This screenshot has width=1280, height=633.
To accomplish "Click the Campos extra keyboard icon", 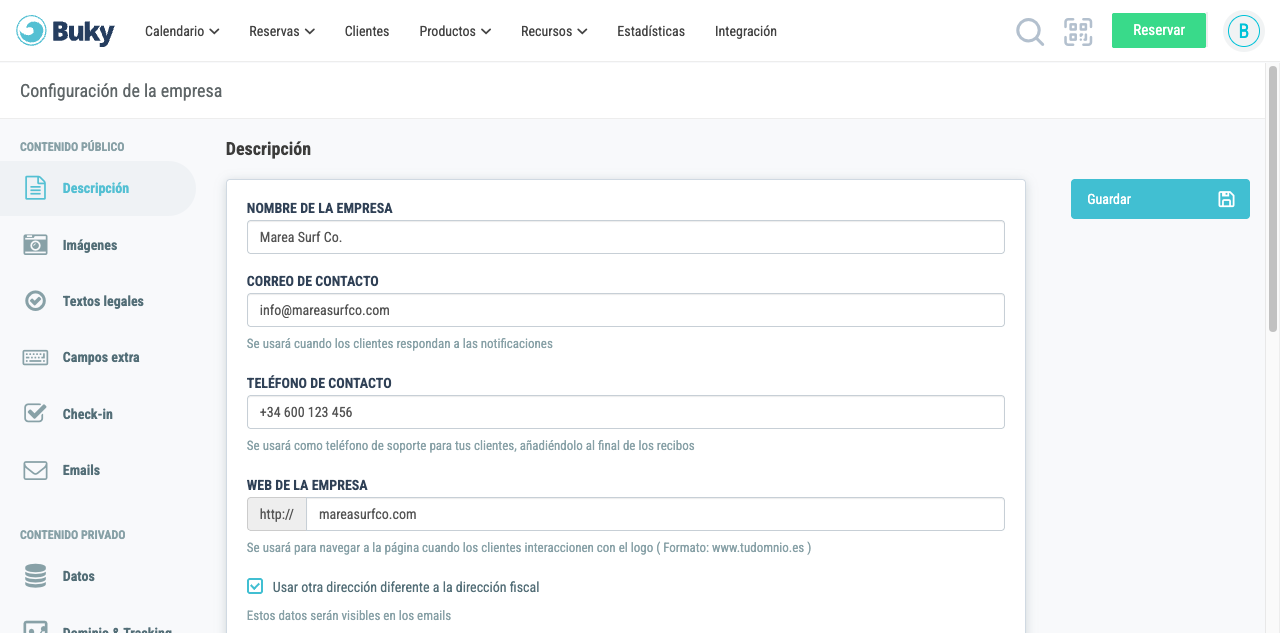I will tap(35, 357).
